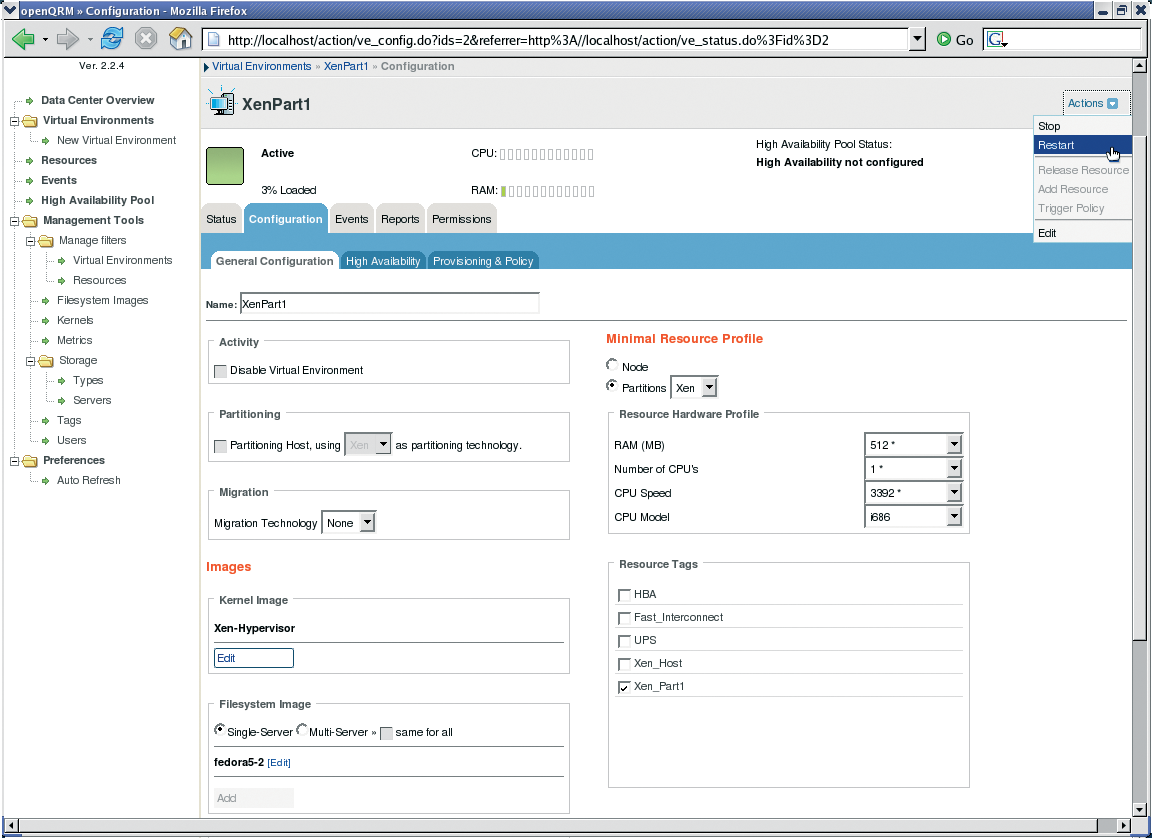Click the Kernel Image Edit button
Screen dimensions: 1152x838
253,658
